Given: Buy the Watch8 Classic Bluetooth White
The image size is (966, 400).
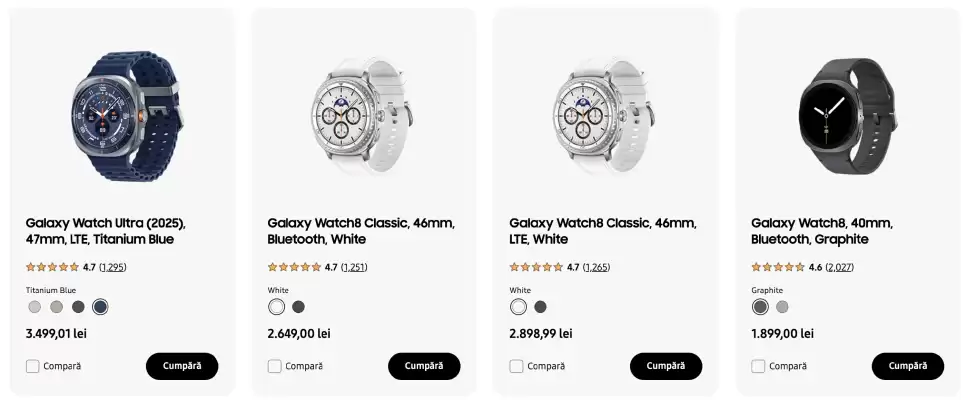Looking at the screenshot, I should [x=424, y=366].
